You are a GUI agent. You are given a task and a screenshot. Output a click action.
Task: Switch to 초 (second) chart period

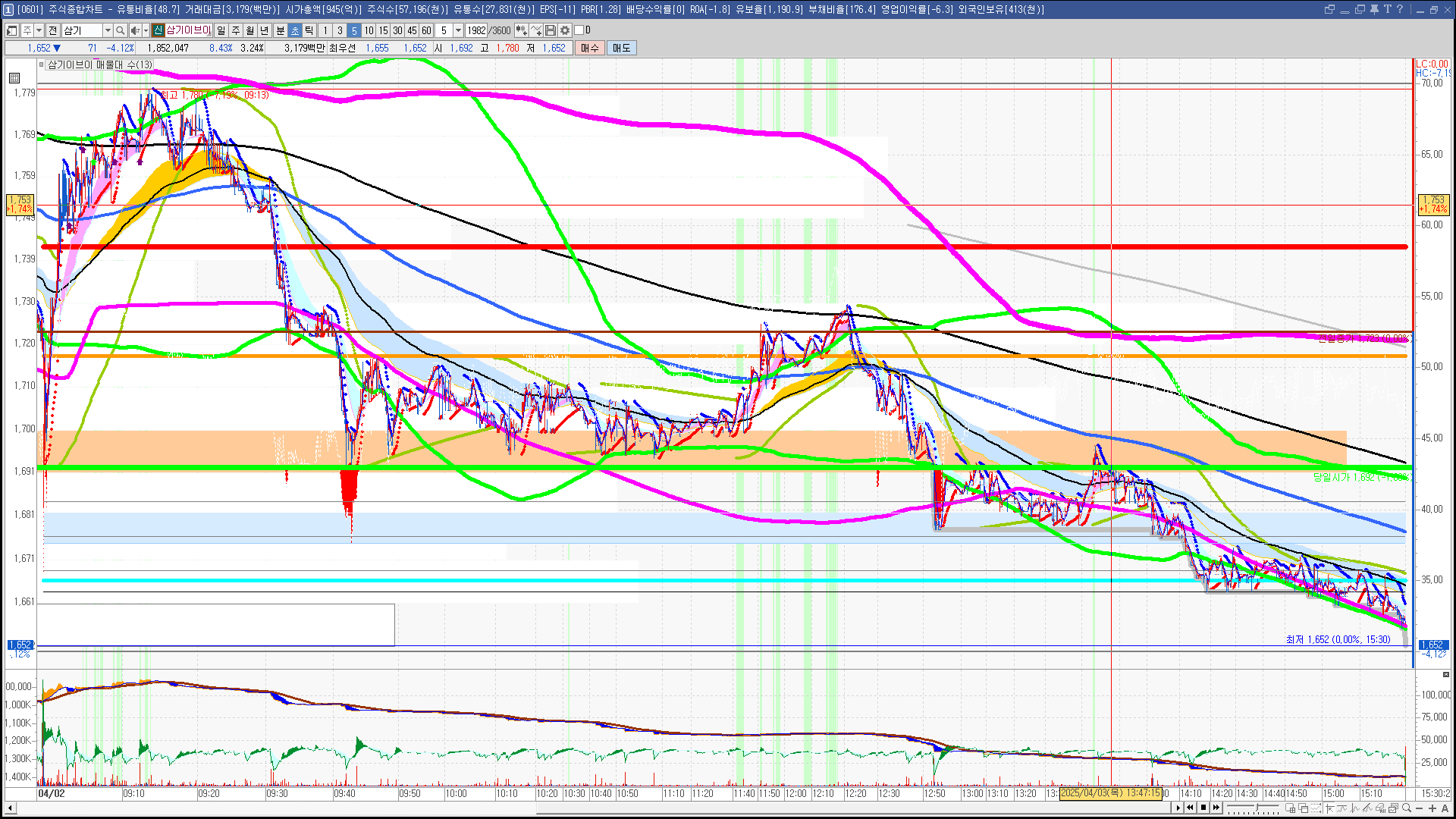[x=295, y=30]
